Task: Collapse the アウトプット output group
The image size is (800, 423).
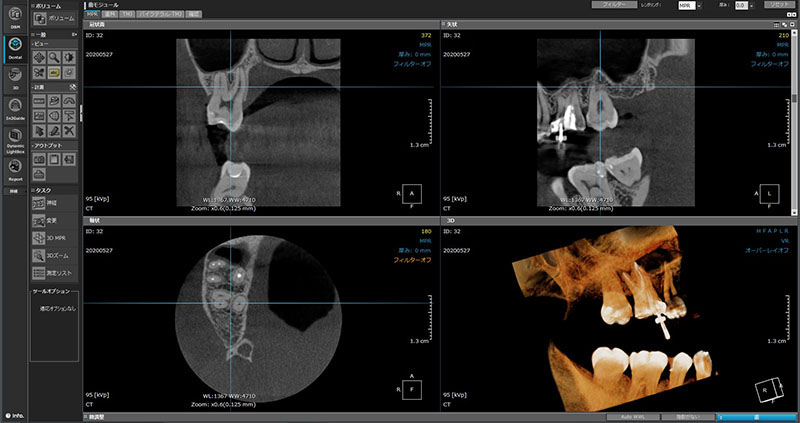Action: (x=33, y=146)
